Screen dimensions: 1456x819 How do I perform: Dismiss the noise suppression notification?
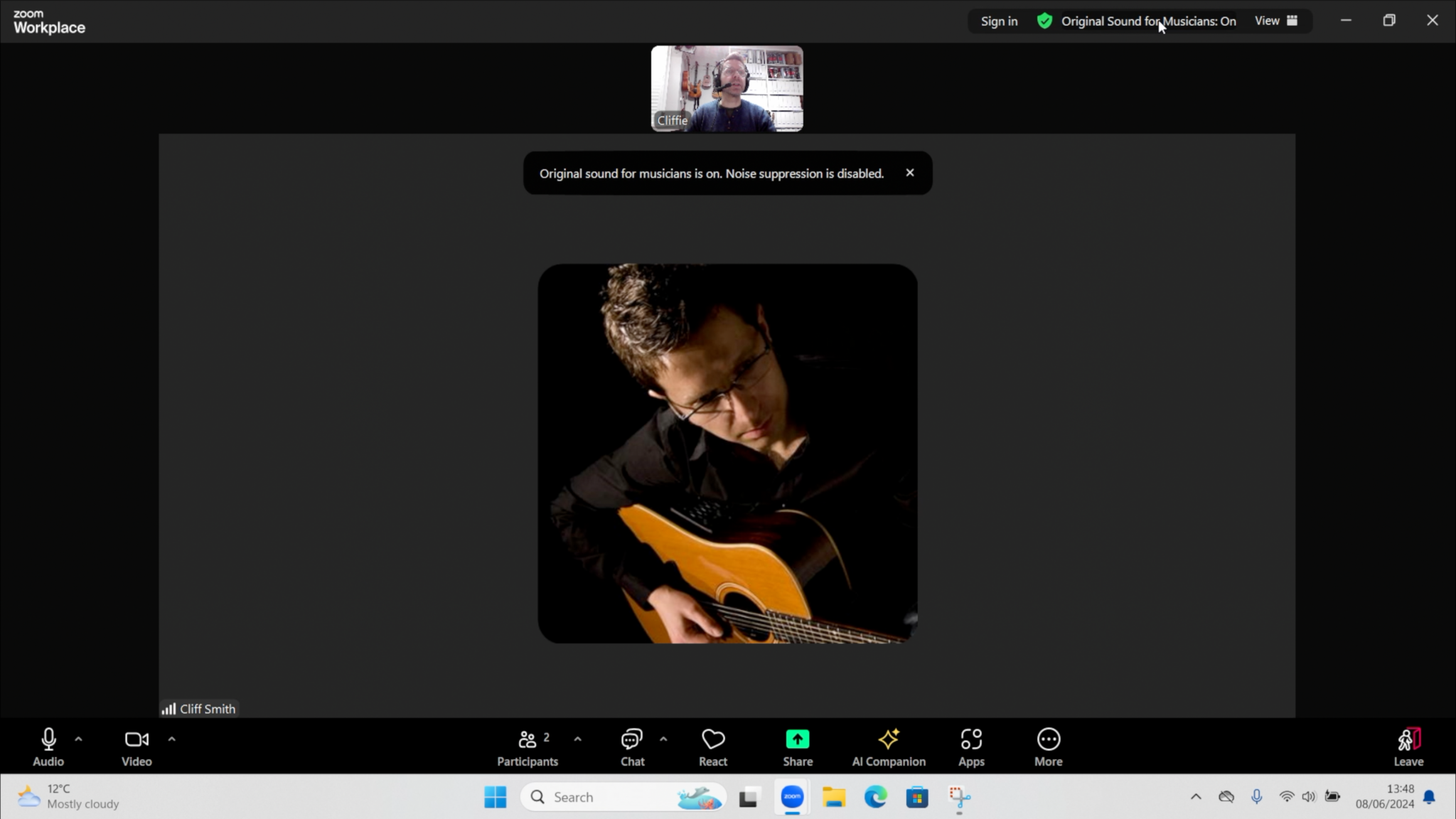[x=910, y=172]
